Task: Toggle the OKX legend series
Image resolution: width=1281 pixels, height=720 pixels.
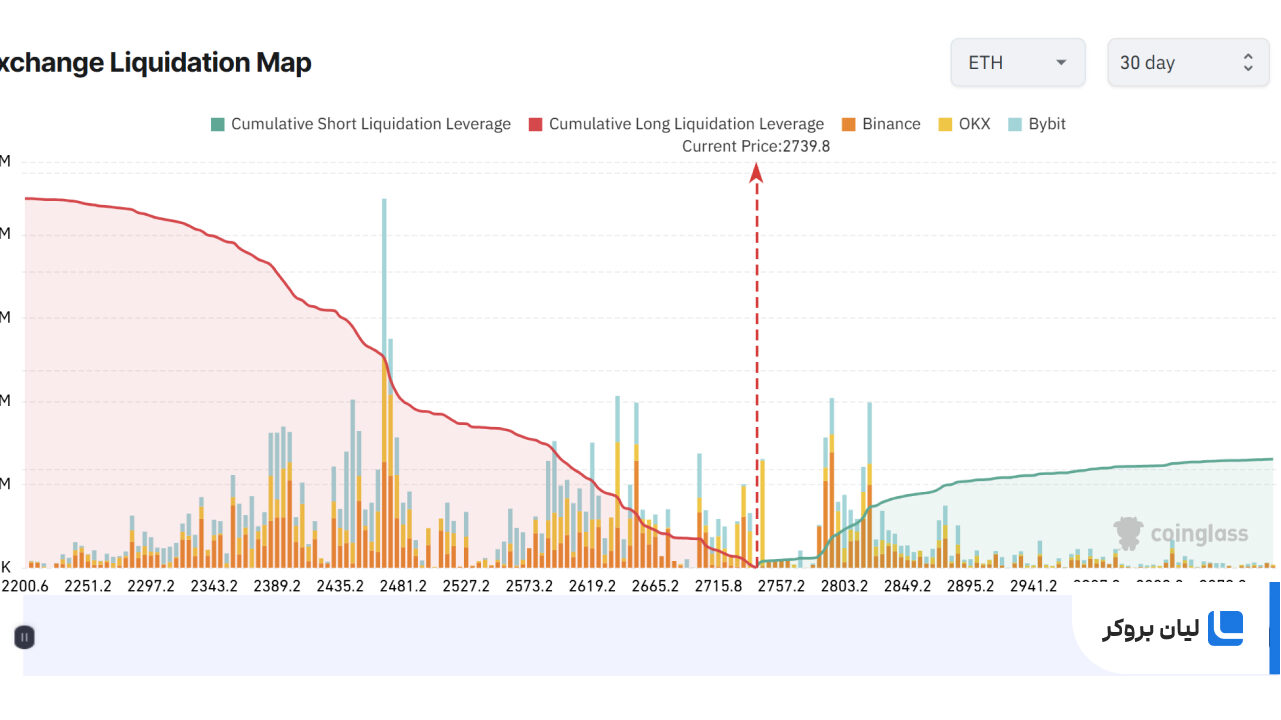Action: [964, 124]
